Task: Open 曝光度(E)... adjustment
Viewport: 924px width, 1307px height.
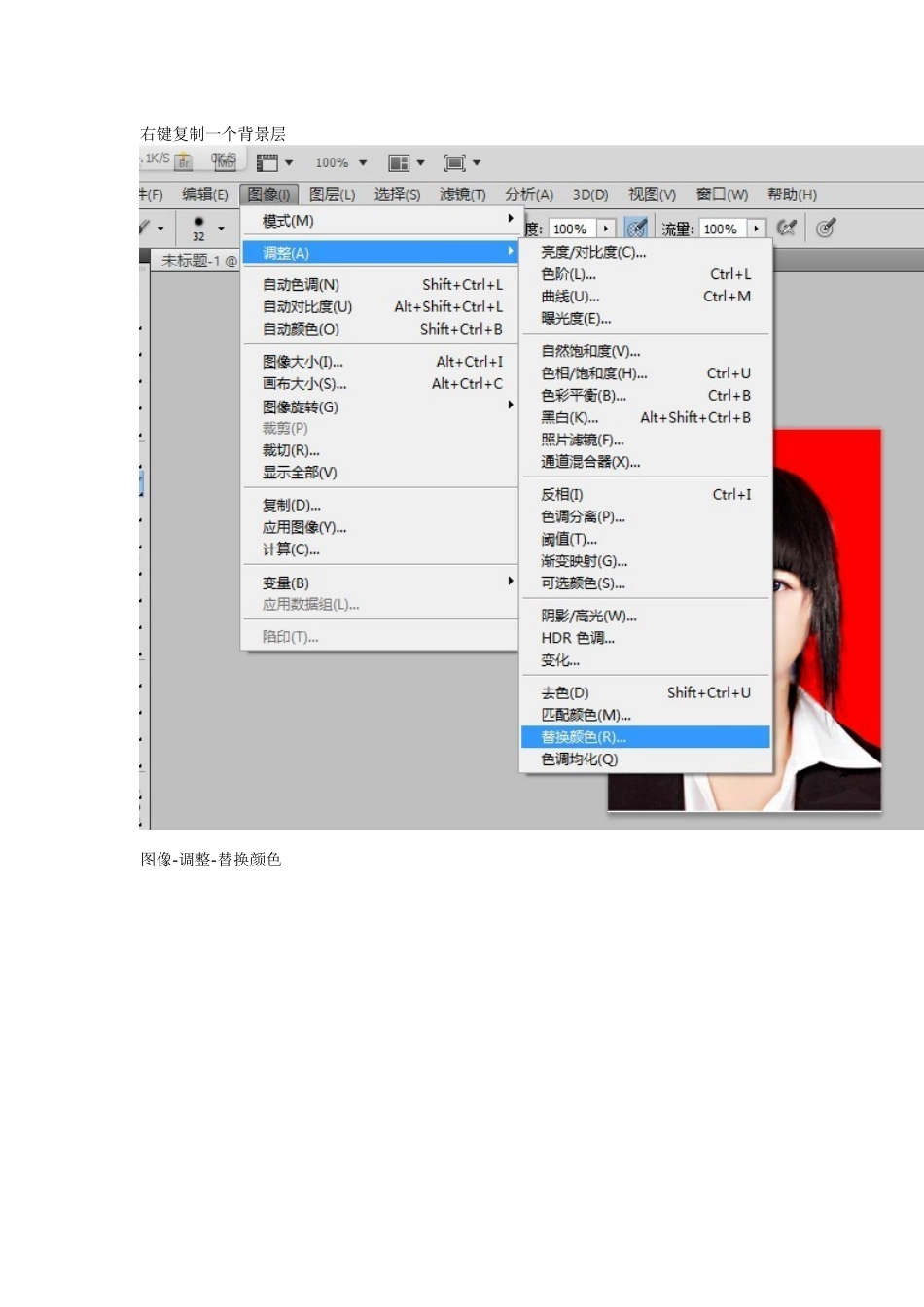Action: [x=646, y=318]
